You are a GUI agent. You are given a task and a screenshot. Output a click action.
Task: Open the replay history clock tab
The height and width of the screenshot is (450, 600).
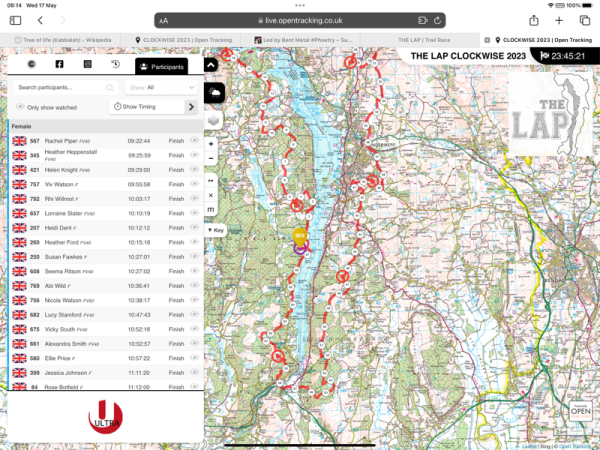[115, 65]
